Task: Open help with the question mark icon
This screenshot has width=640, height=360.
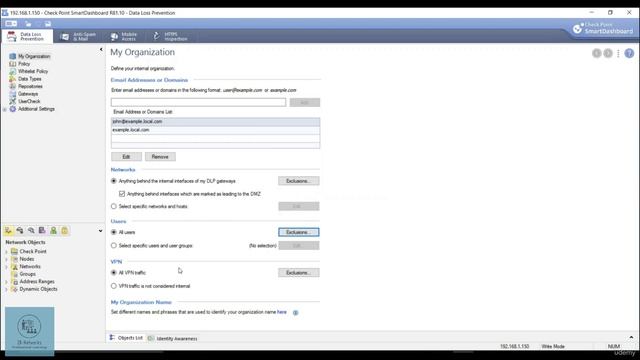Action: 629,53
